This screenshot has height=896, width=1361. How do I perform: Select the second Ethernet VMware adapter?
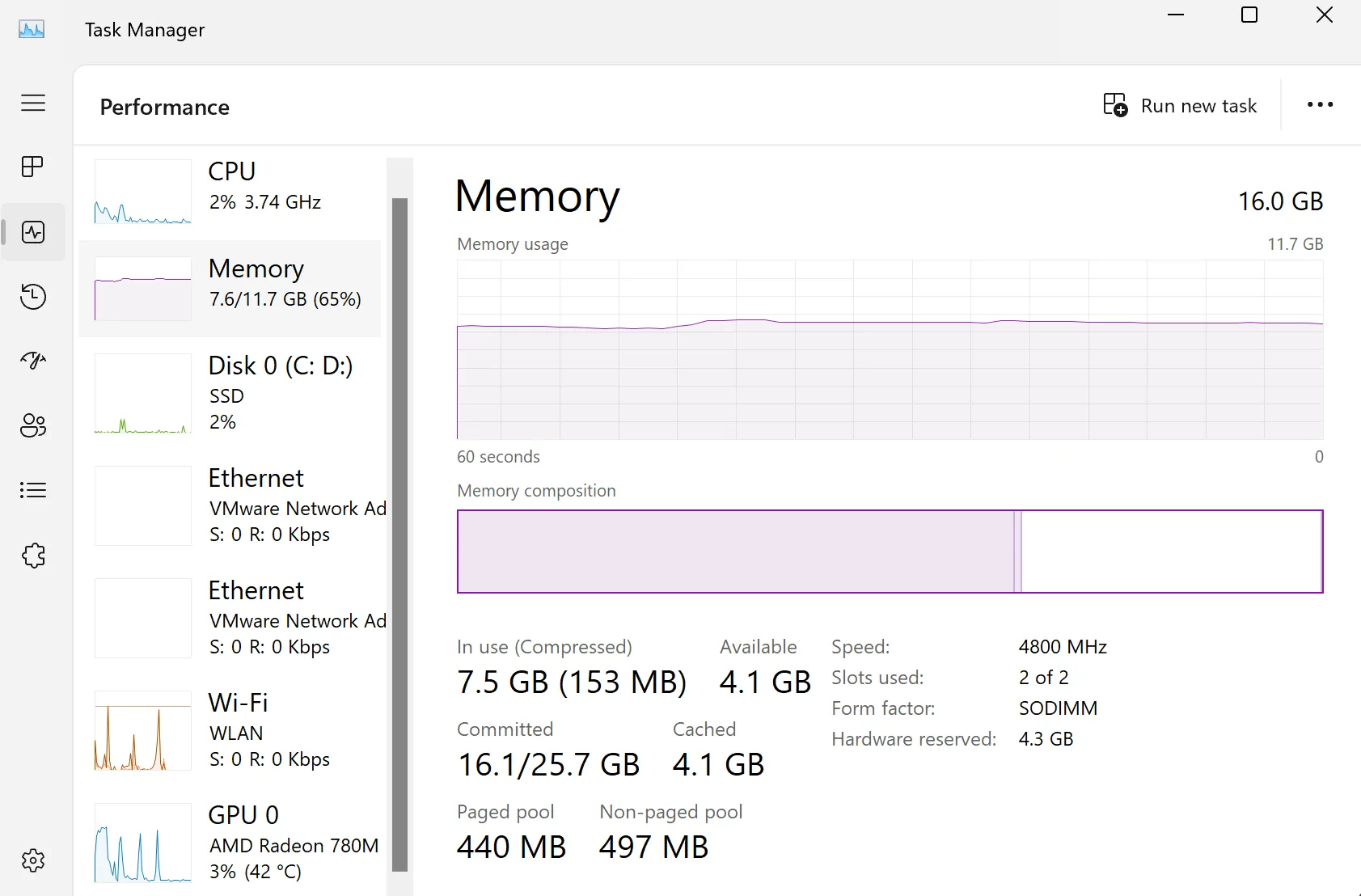230,618
